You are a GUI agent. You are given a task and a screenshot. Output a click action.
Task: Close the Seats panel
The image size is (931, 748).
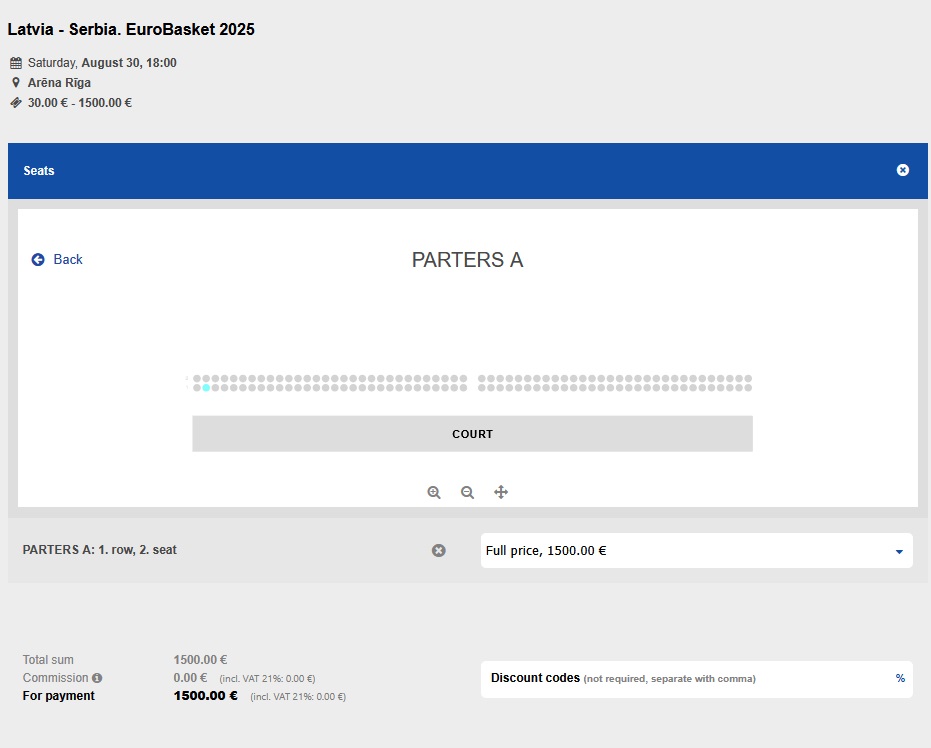pyautogui.click(x=902, y=170)
